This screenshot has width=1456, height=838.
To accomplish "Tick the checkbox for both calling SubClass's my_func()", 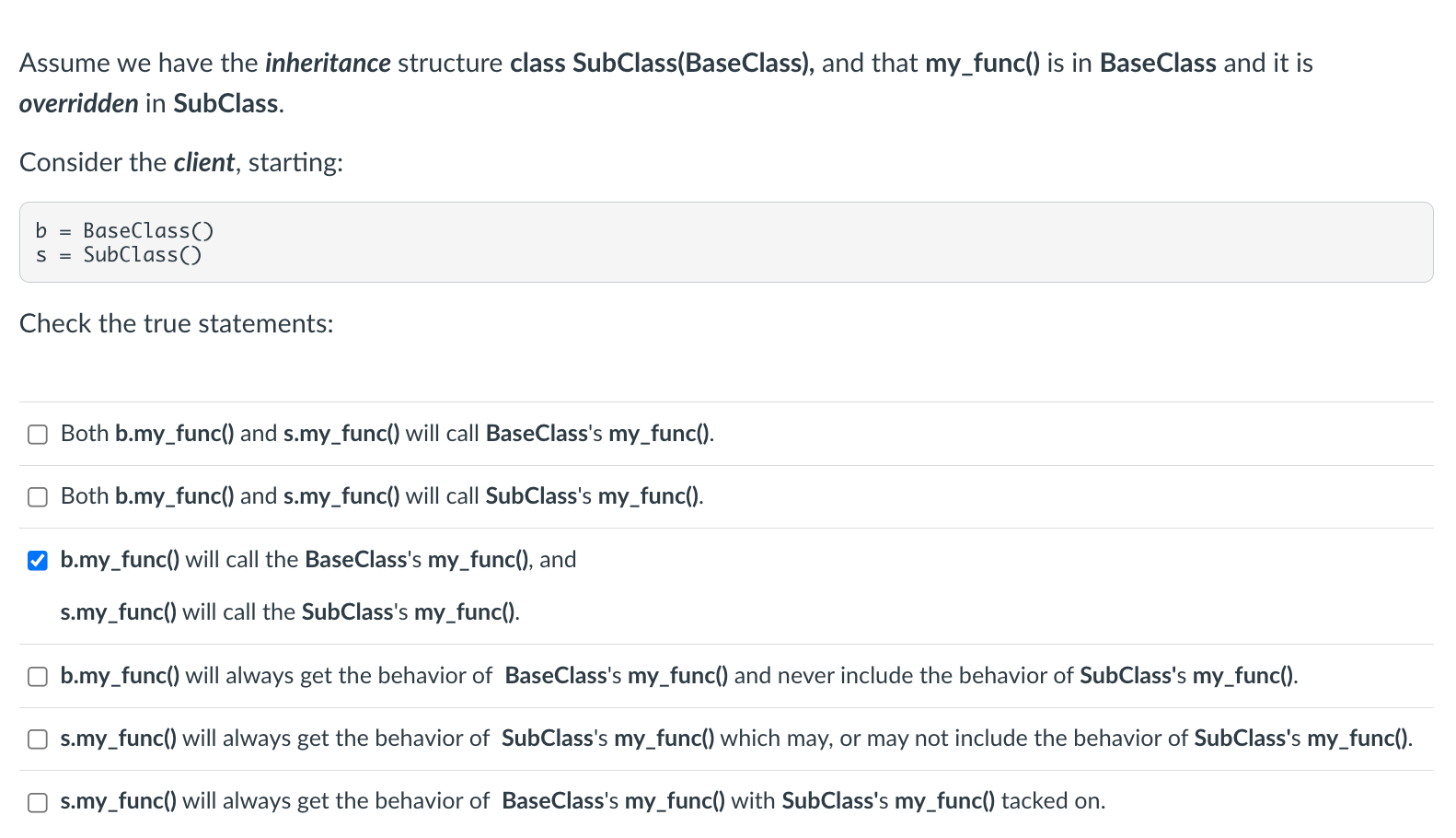I will click(x=38, y=497).
